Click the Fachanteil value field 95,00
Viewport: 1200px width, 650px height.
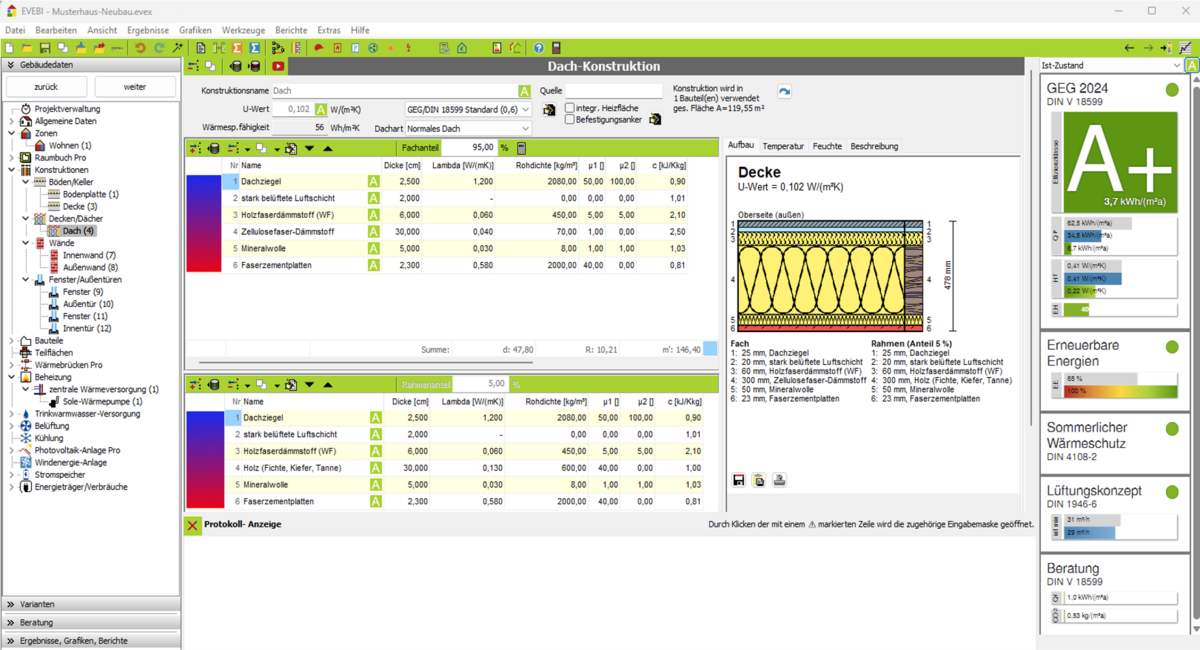[x=469, y=148]
